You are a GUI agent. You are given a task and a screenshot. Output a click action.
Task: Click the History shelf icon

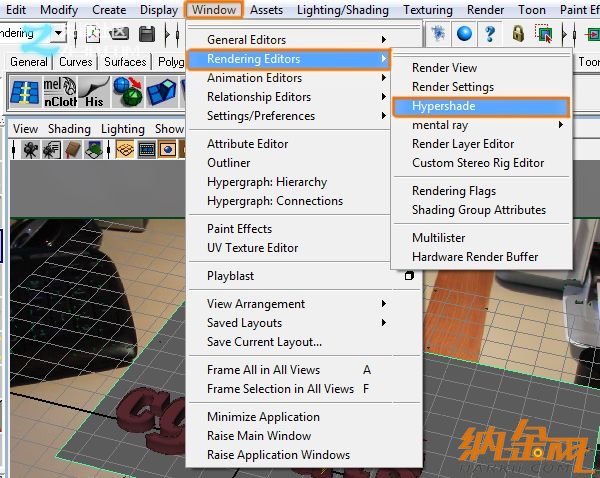pyautogui.click(x=93, y=92)
